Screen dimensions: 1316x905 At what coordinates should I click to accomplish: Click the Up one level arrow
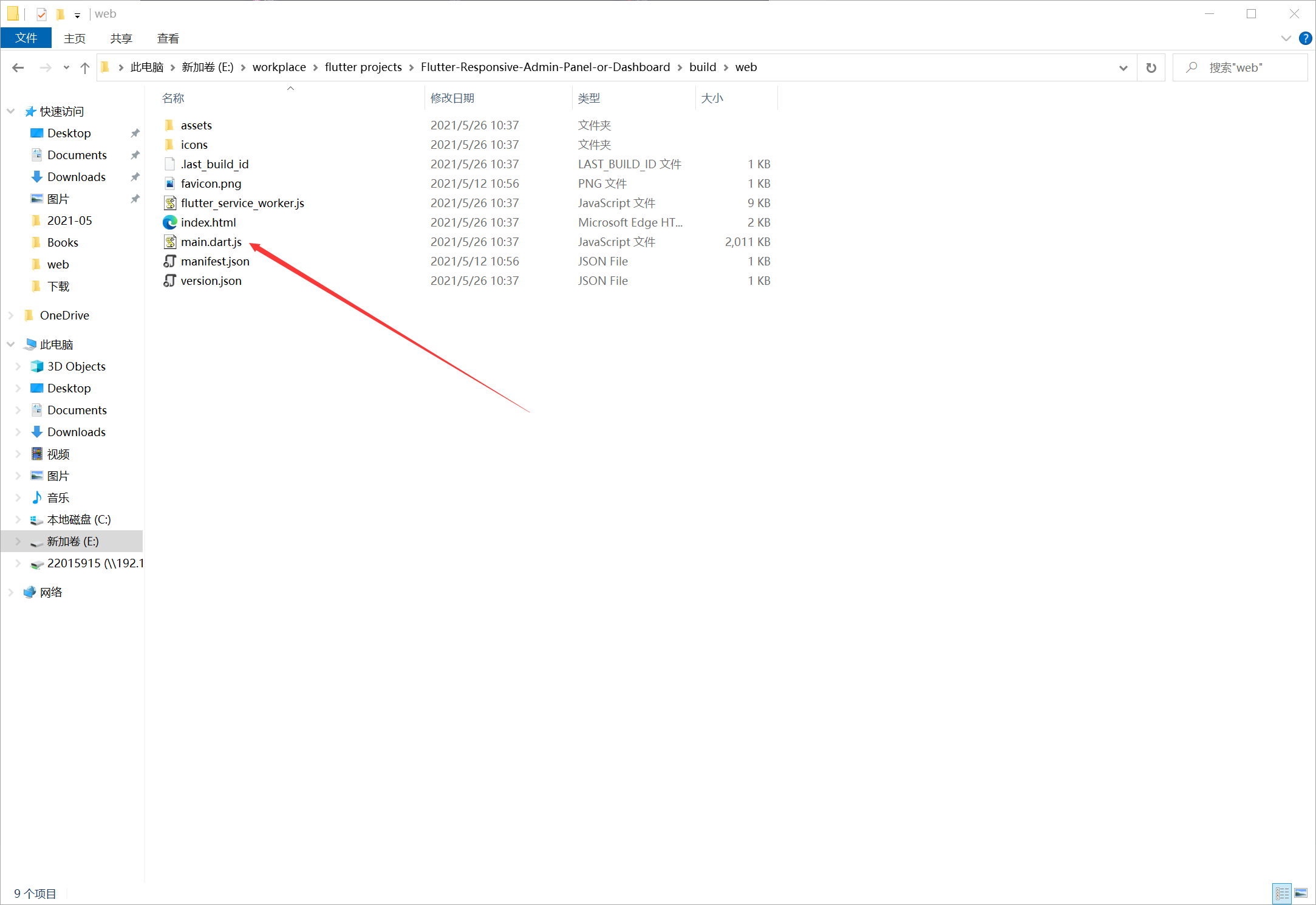click(85, 67)
